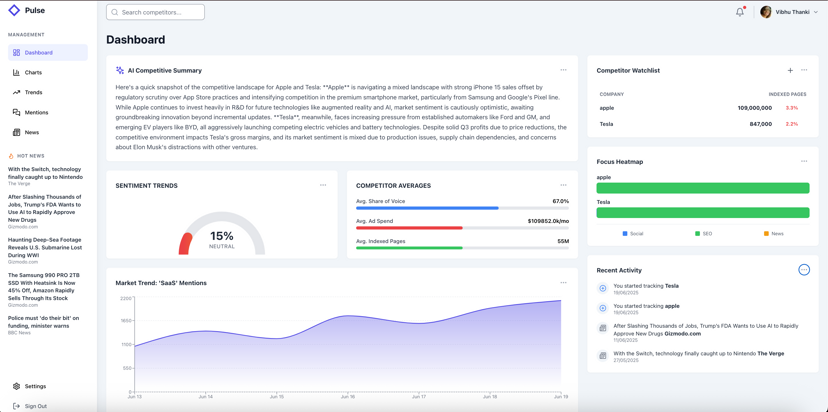The width and height of the screenshot is (828, 412).
Task: Click the 847,000 indexed pages value
Action: pos(760,124)
